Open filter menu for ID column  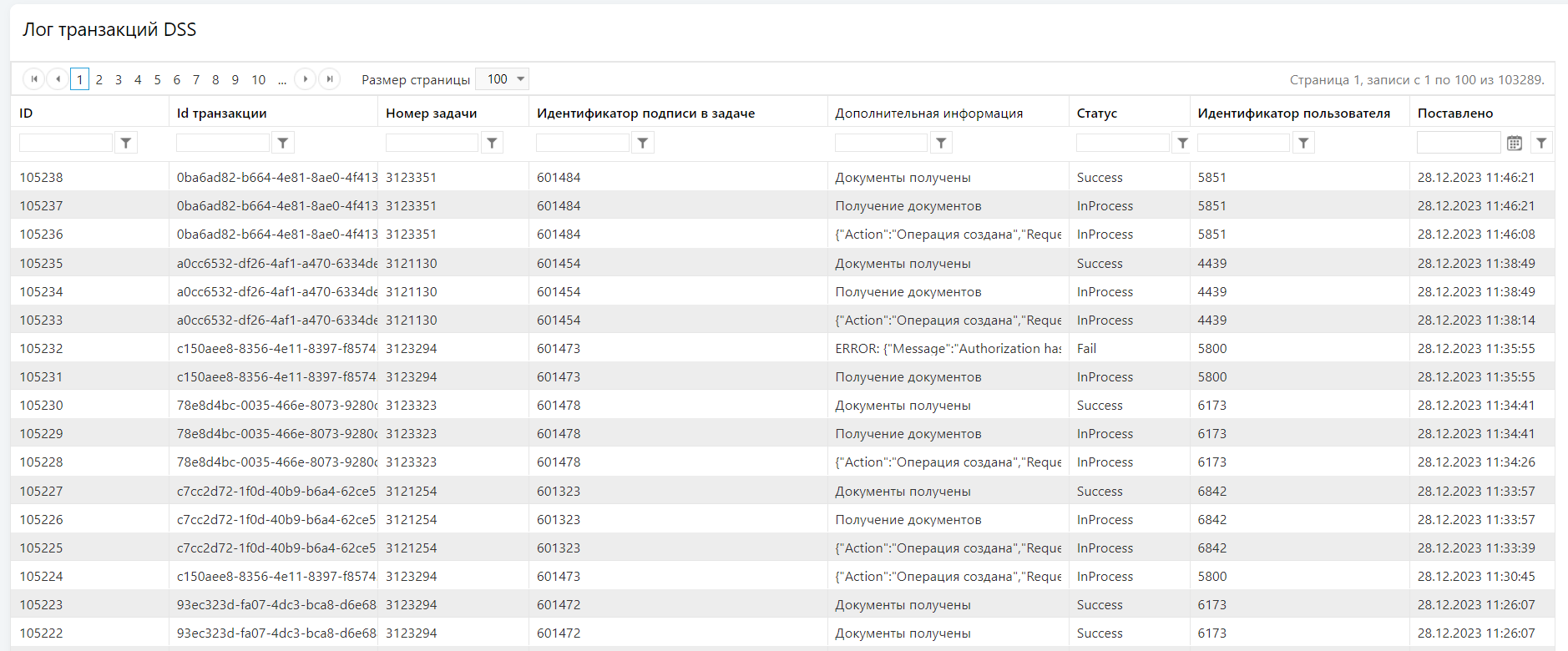pyautogui.click(x=126, y=143)
